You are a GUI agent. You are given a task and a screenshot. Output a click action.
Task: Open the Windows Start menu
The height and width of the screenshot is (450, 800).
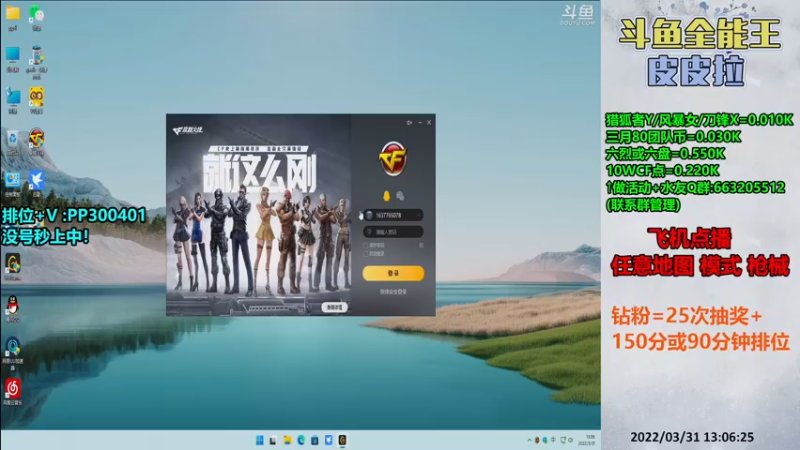click(260, 440)
